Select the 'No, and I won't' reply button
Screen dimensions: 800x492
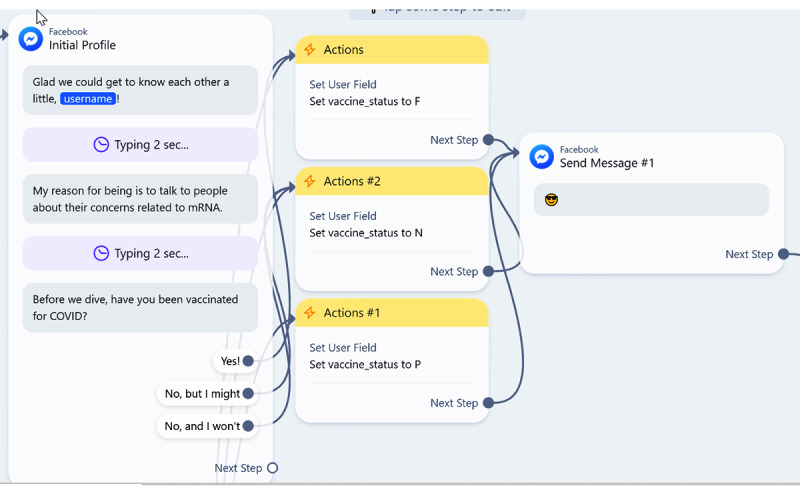coord(207,426)
